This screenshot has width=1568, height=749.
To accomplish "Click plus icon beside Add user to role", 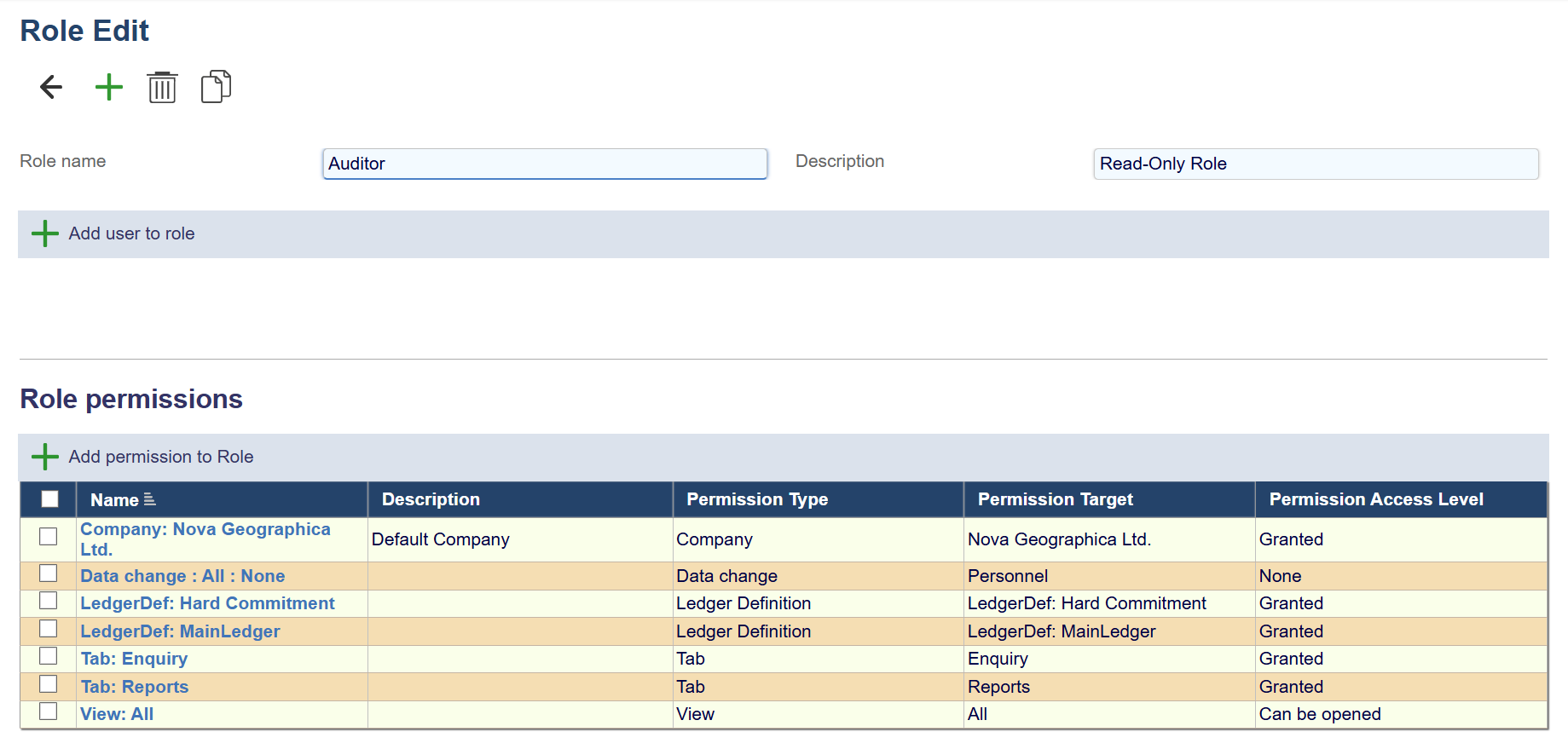I will [x=44, y=233].
